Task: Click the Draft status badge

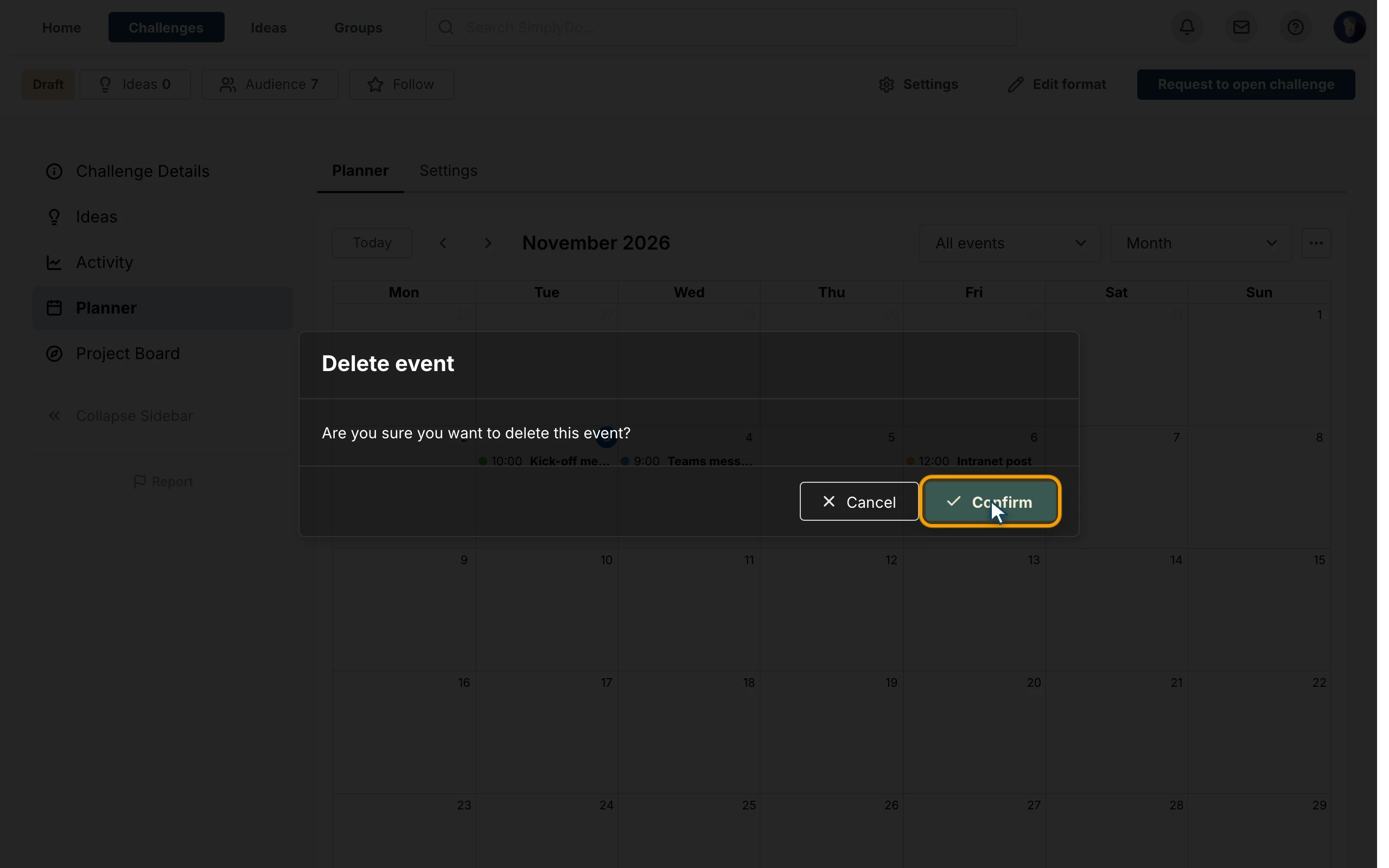Action: coord(48,85)
